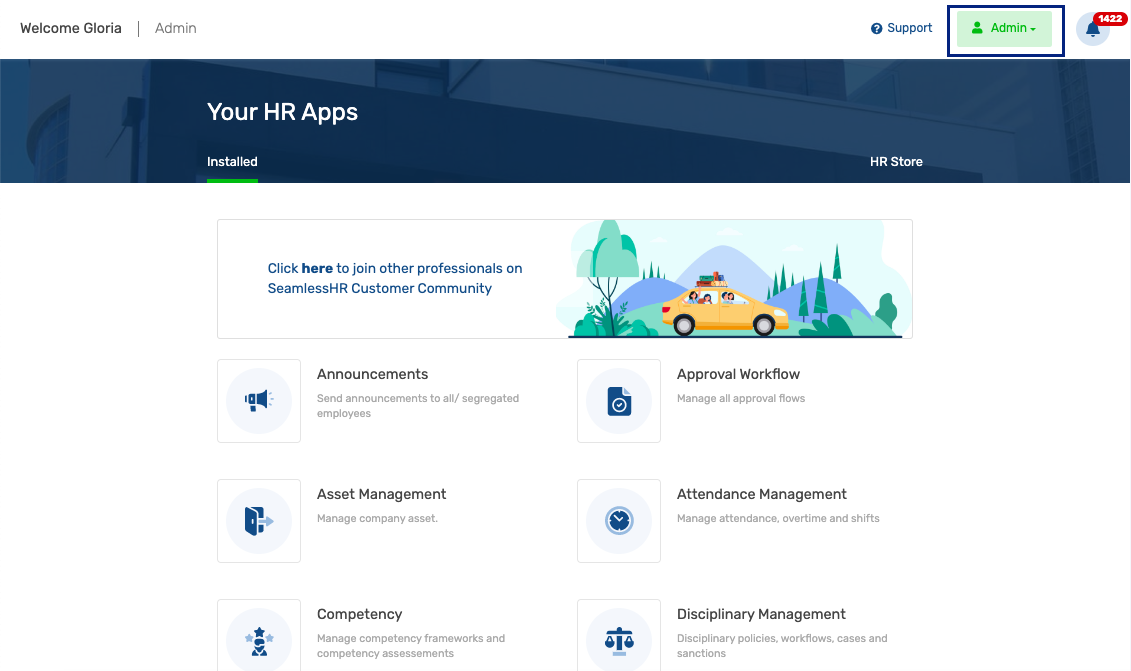Open the Attendance Management clock icon
This screenshot has width=1131, height=671.
click(x=619, y=521)
